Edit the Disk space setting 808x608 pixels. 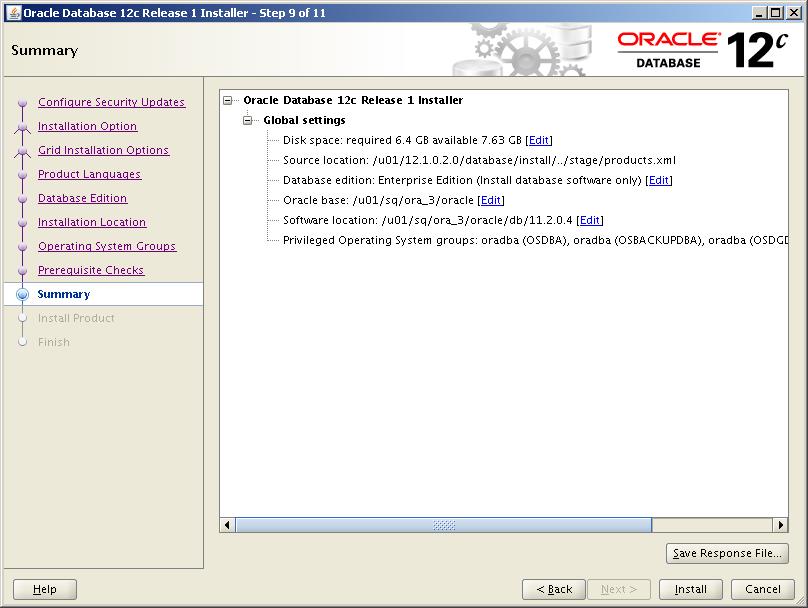pyautogui.click(x=538, y=140)
